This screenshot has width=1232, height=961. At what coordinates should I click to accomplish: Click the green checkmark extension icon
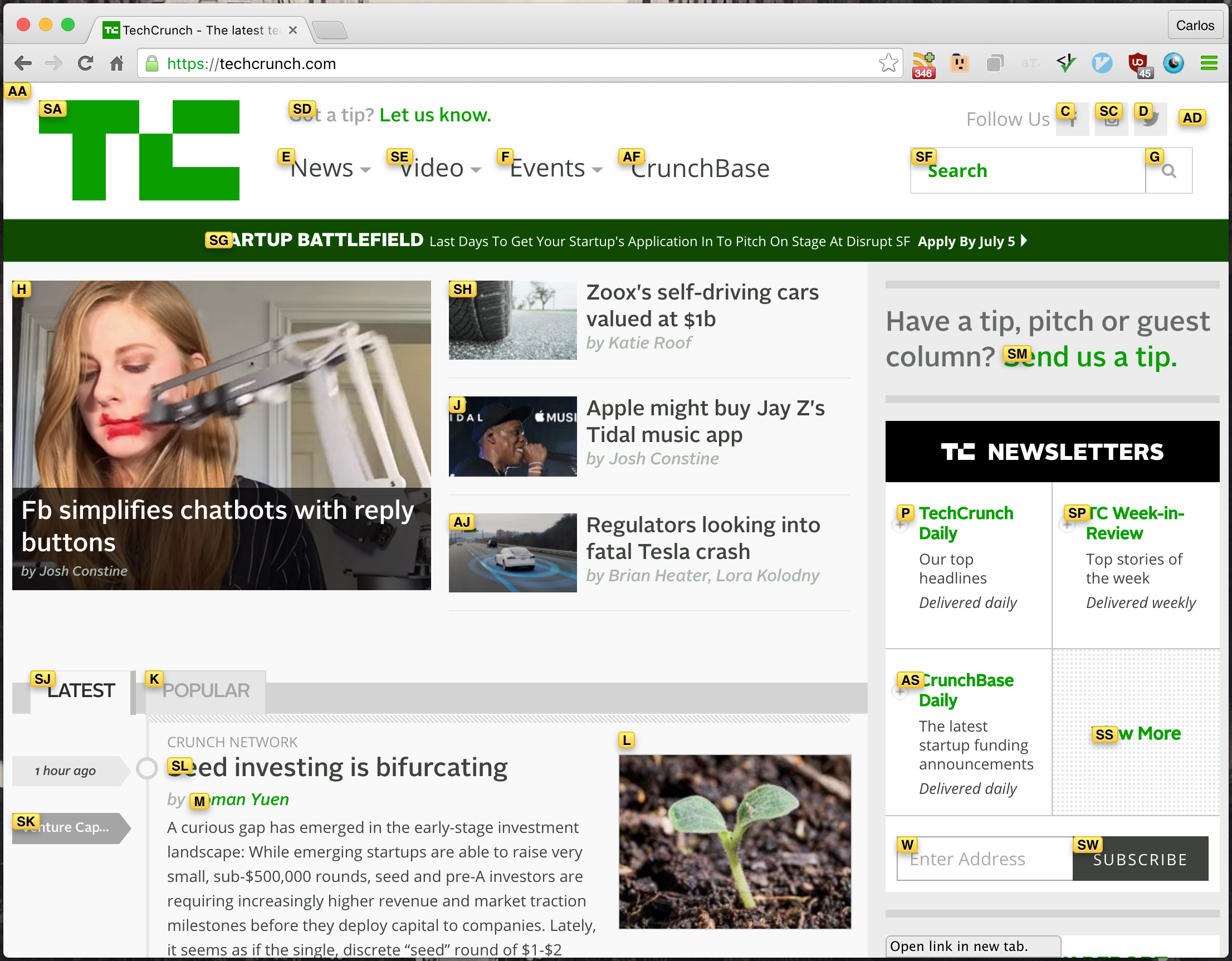(x=1066, y=63)
